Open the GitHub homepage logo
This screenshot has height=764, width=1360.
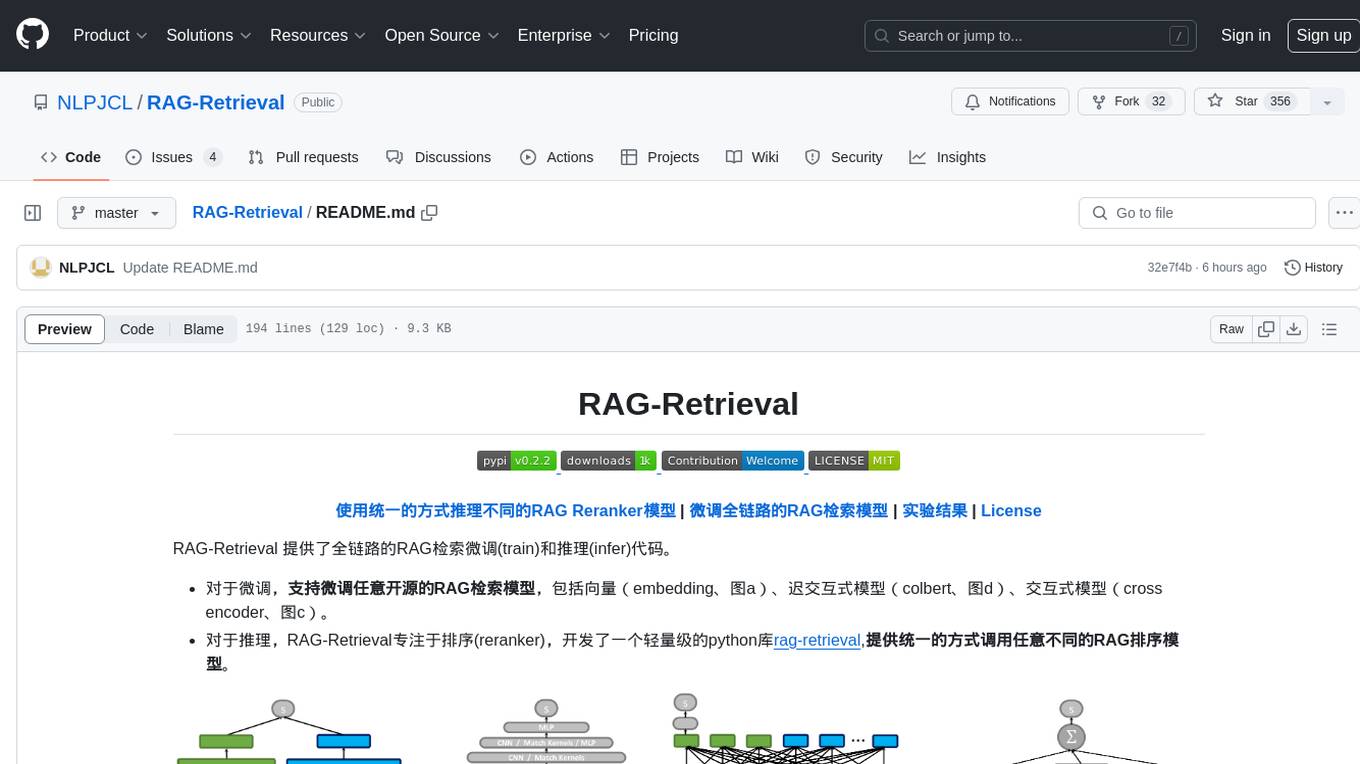32,35
